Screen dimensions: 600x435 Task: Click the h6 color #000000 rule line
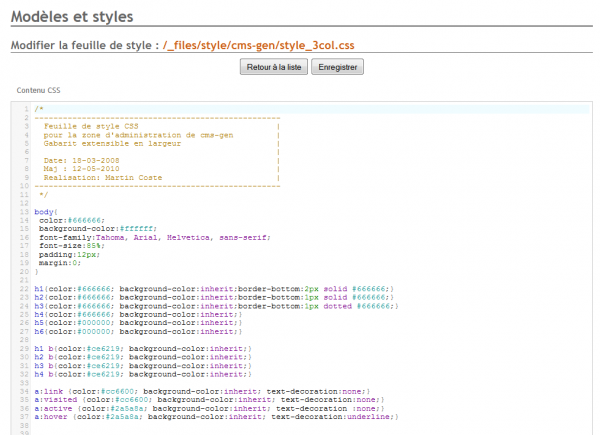click(x=138, y=332)
